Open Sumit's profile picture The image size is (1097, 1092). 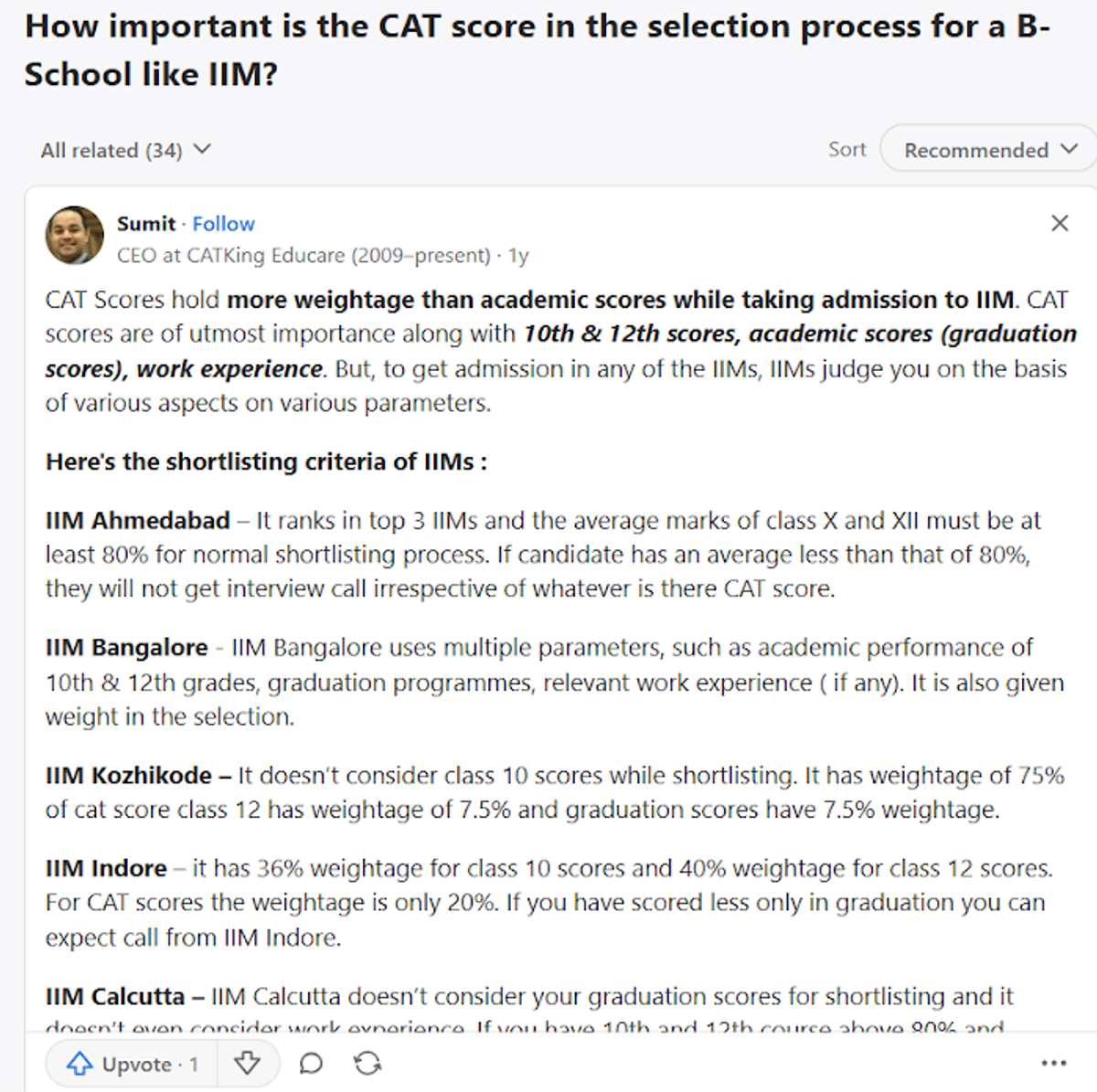tap(75, 236)
